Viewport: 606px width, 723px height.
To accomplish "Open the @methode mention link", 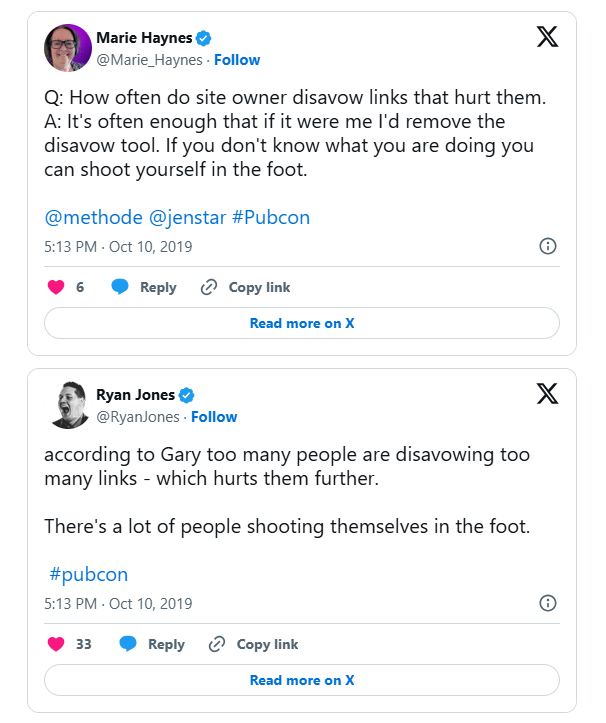I will point(94,217).
